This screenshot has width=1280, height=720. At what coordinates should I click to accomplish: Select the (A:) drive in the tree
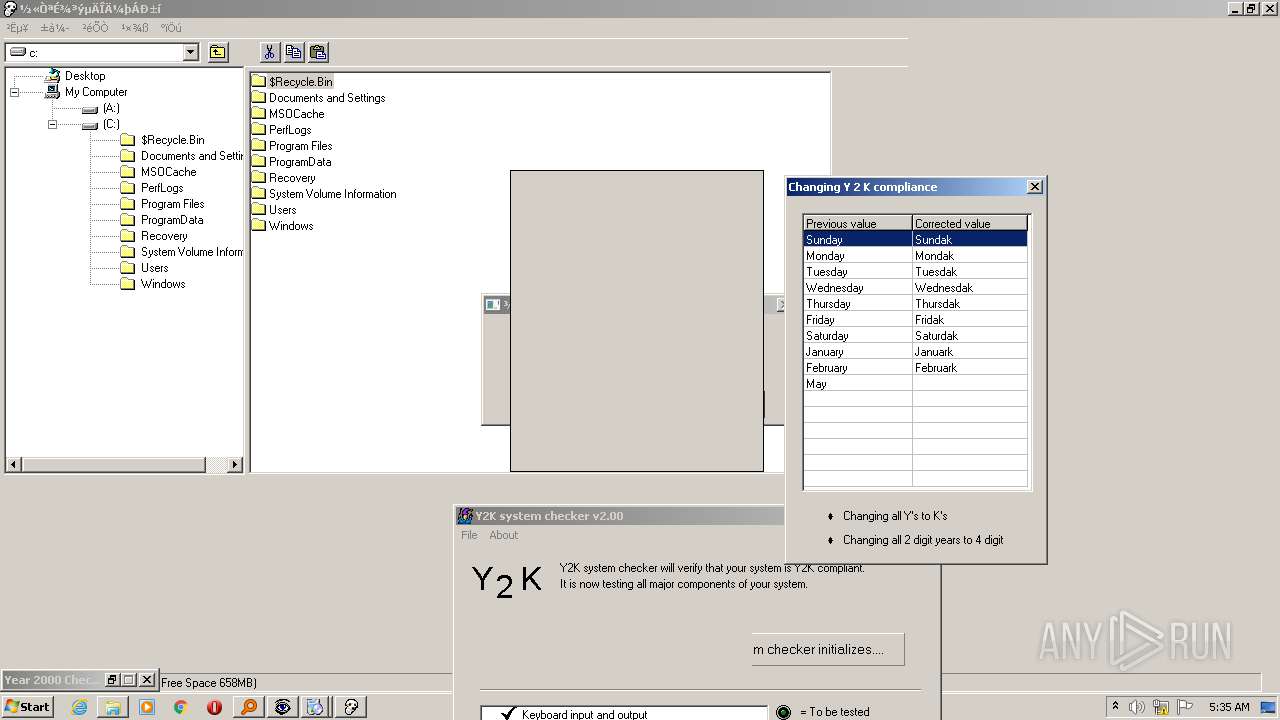(x=111, y=108)
